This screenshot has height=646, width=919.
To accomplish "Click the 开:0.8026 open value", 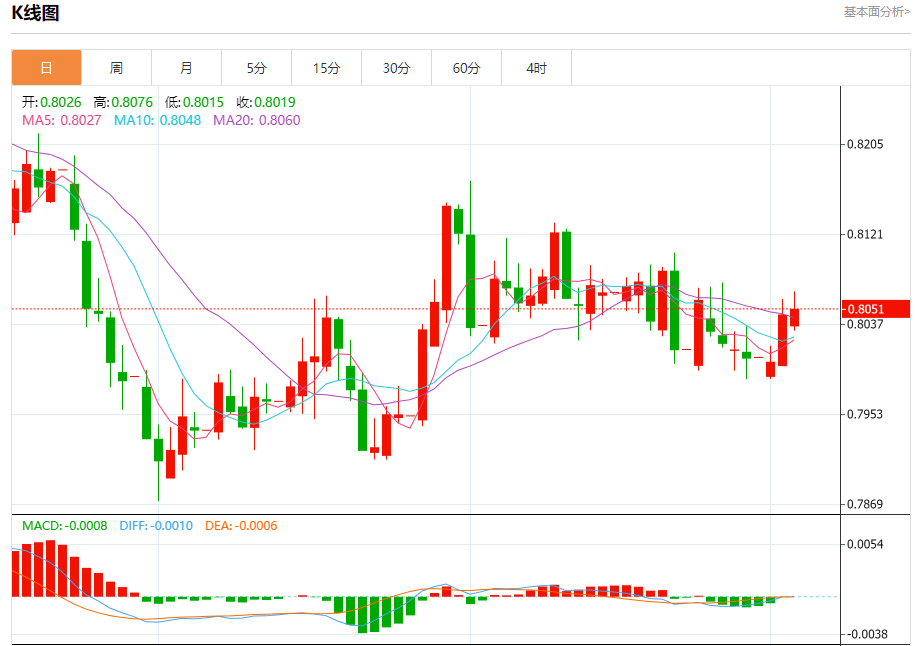I will pos(52,102).
